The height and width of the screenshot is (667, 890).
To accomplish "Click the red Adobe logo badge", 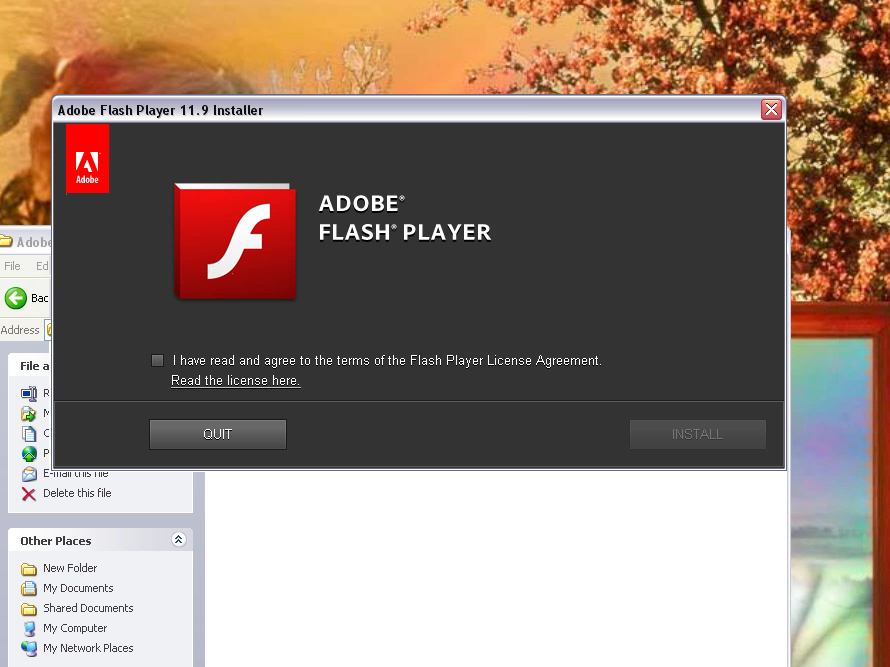I will tap(87, 159).
